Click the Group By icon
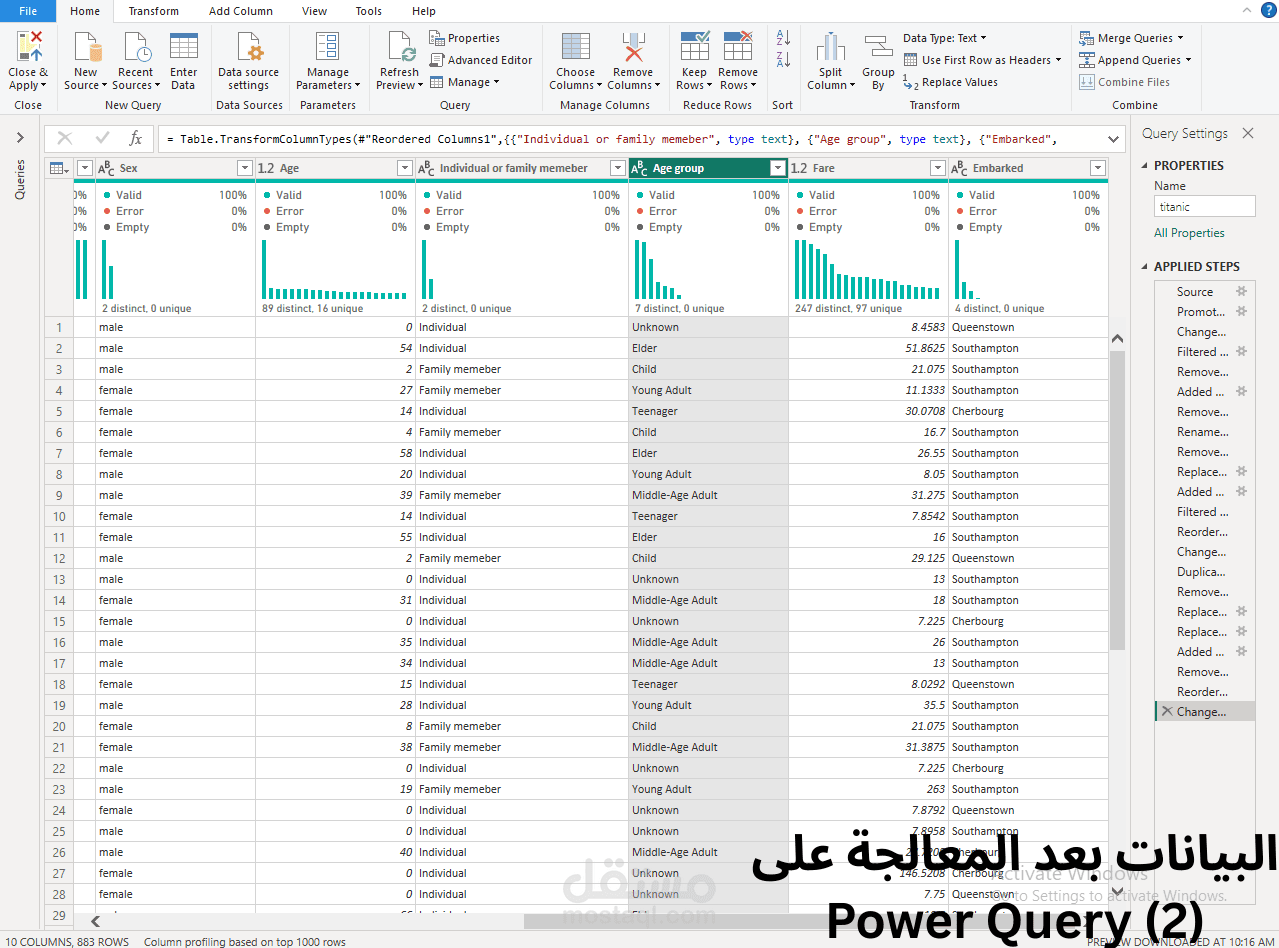This screenshot has width=1279, height=948. (x=878, y=46)
